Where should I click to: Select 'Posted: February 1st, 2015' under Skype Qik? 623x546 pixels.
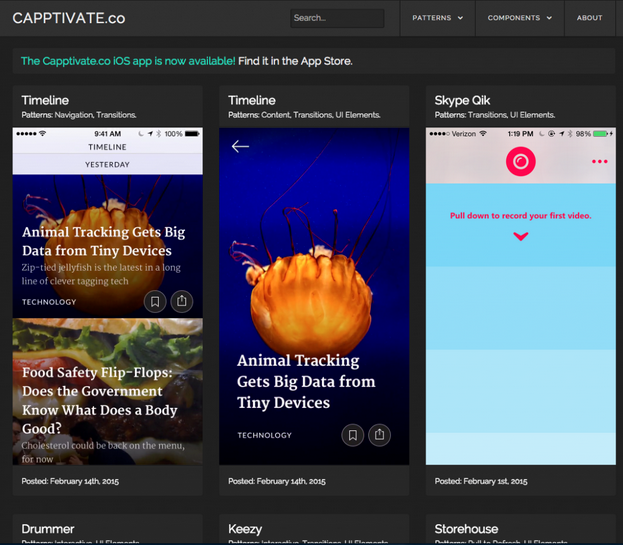(x=481, y=481)
